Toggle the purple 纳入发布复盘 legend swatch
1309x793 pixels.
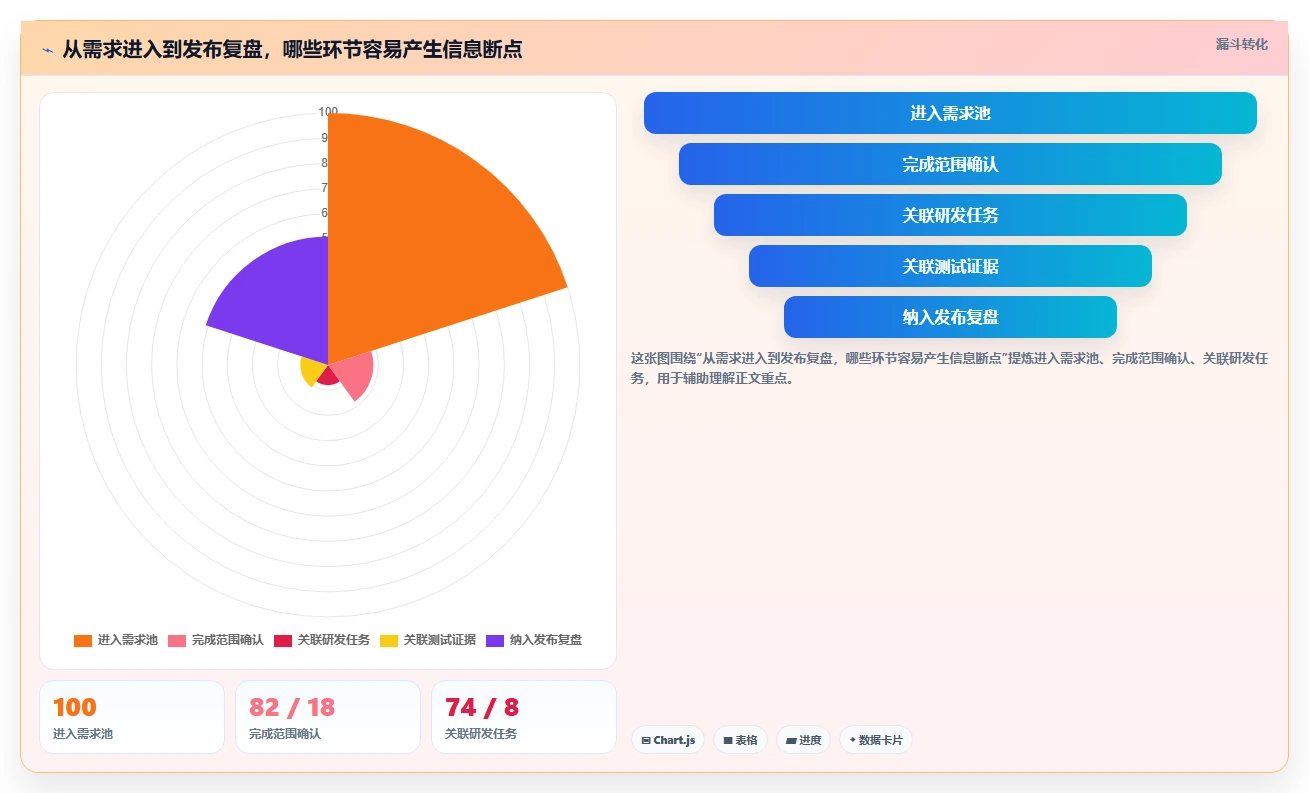pyautogui.click(x=495, y=640)
